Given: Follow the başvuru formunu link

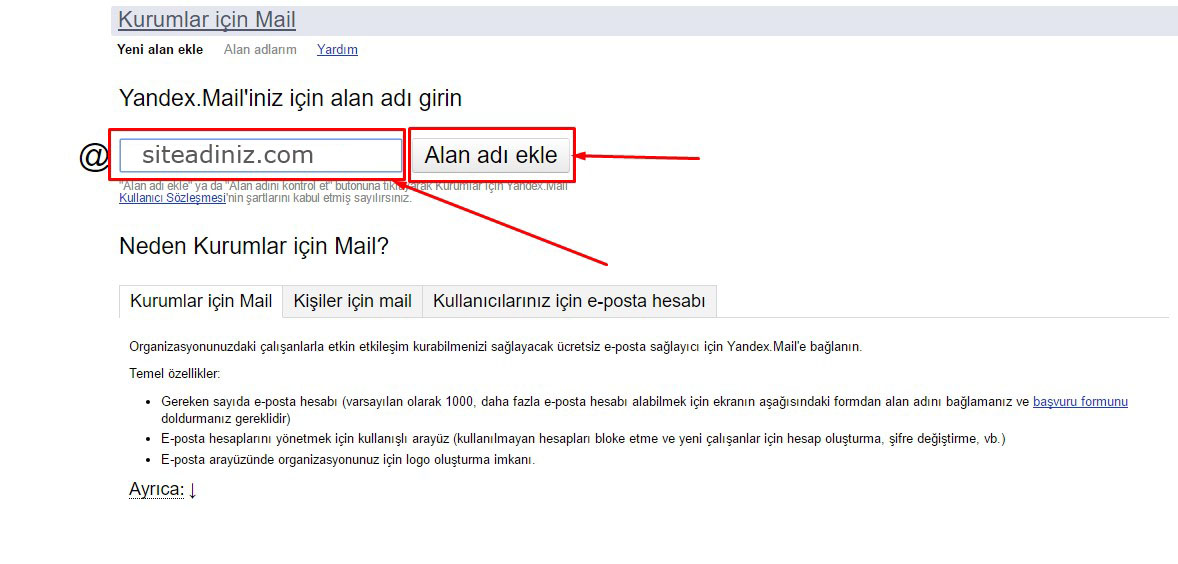Looking at the screenshot, I should point(1080,402).
